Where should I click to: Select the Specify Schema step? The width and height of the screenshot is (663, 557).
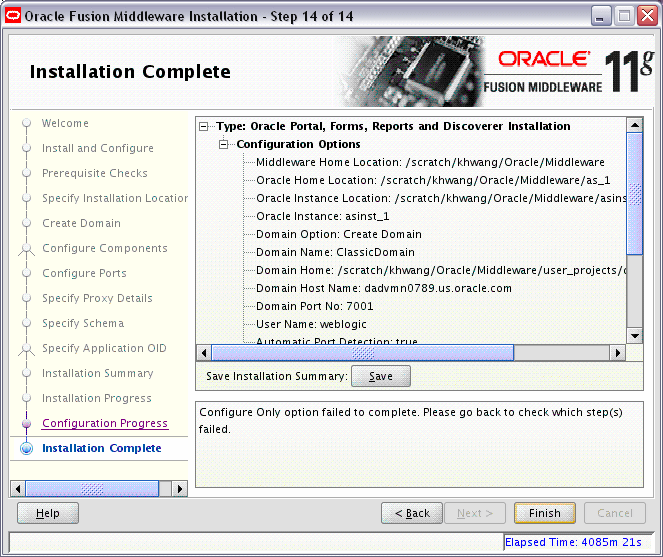coord(83,323)
